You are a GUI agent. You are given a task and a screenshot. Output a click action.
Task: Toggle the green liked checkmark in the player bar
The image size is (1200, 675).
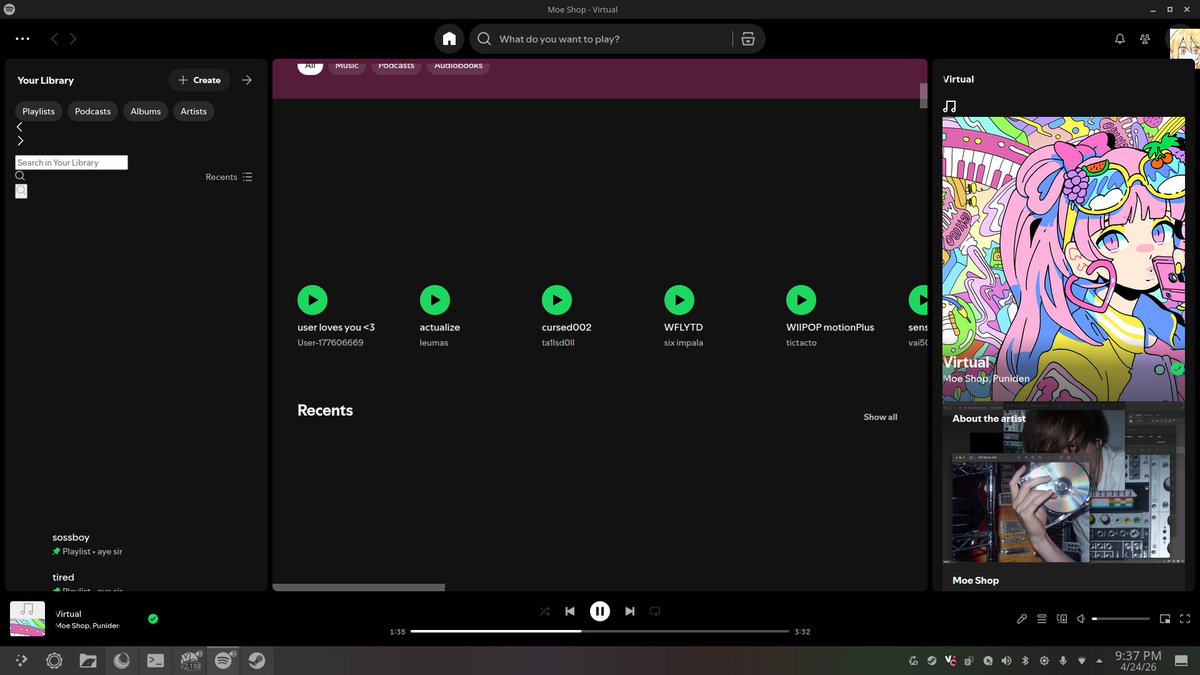tap(153, 619)
